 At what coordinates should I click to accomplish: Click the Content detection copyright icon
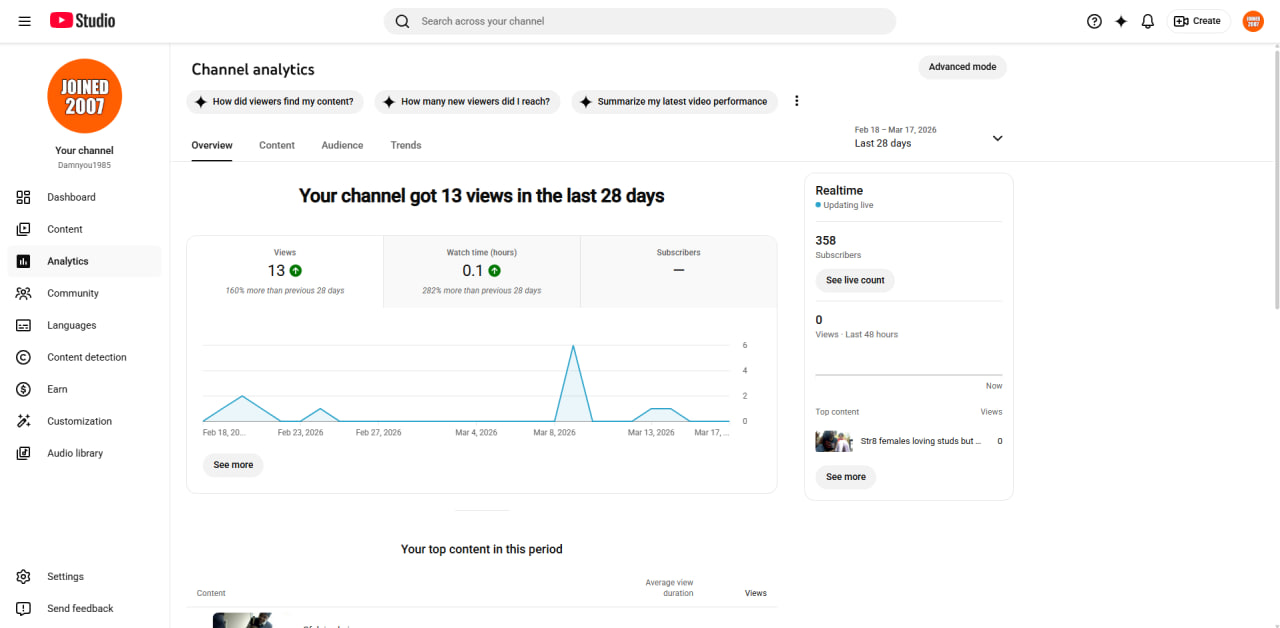point(24,357)
